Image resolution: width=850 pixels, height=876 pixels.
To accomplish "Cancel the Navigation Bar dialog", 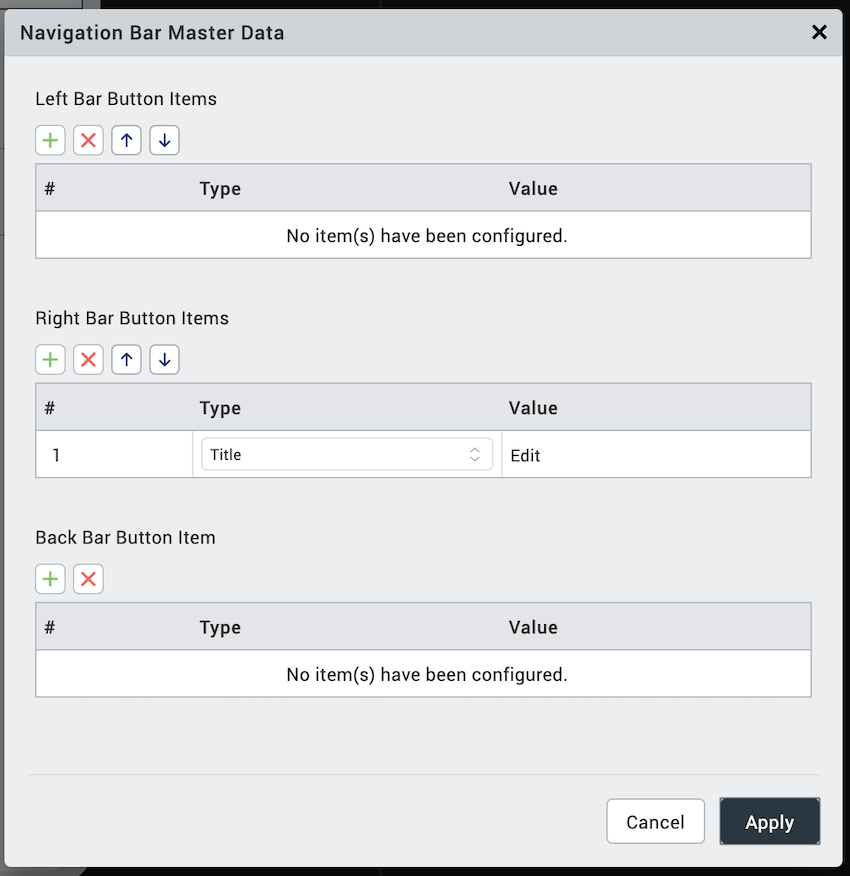I will tap(655, 822).
